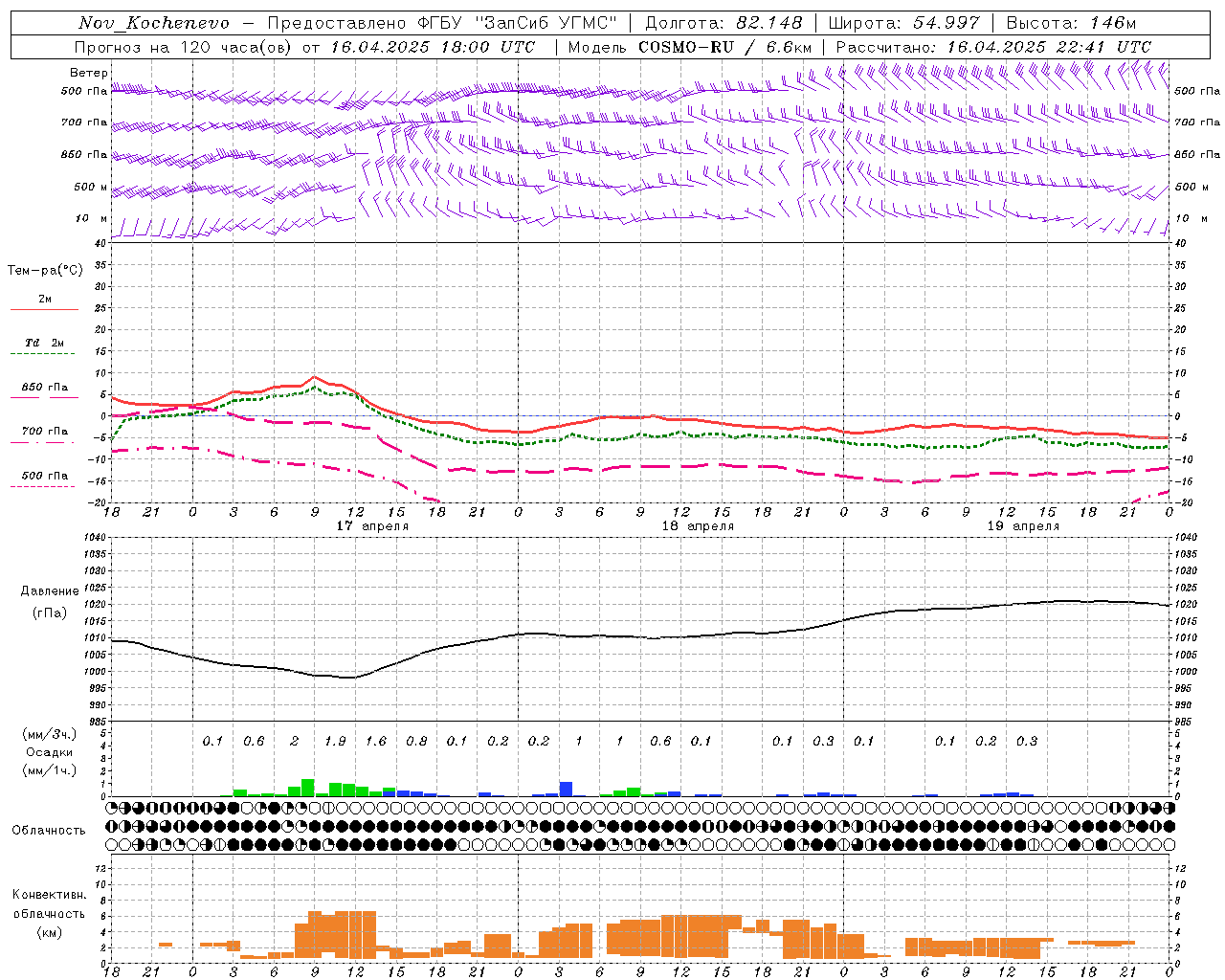Click the forecast start "16.04.2025 18:00 UTC"
The width and height of the screenshot is (1225, 980).
coord(433,47)
